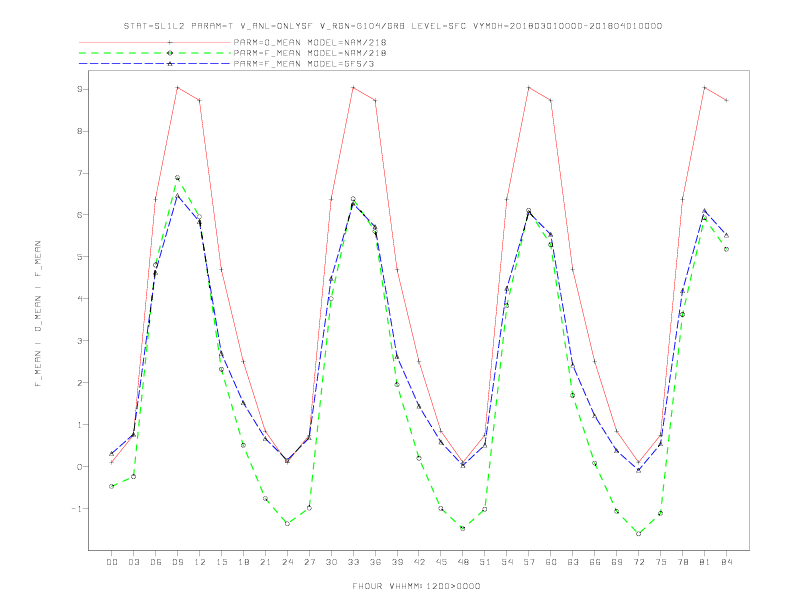Click x-axis forecast hour label 60

coord(551,562)
